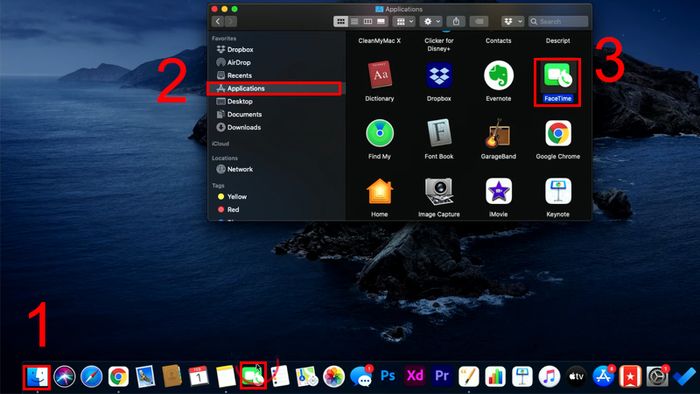Expand the gear Action menu
This screenshot has height=394, width=700.
pos(431,21)
